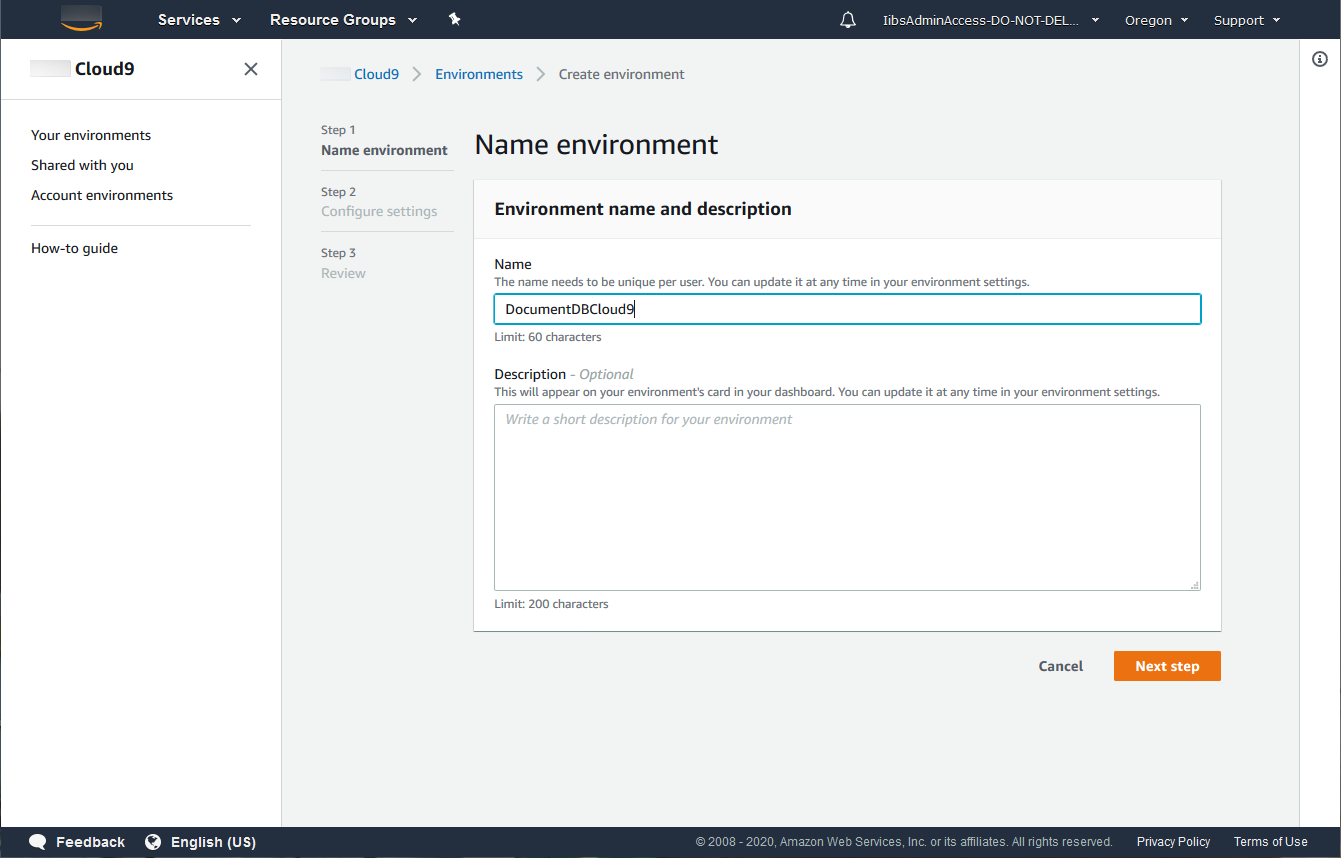Open the Oregon region dropdown
The width and height of the screenshot is (1341, 858).
[x=1156, y=20]
